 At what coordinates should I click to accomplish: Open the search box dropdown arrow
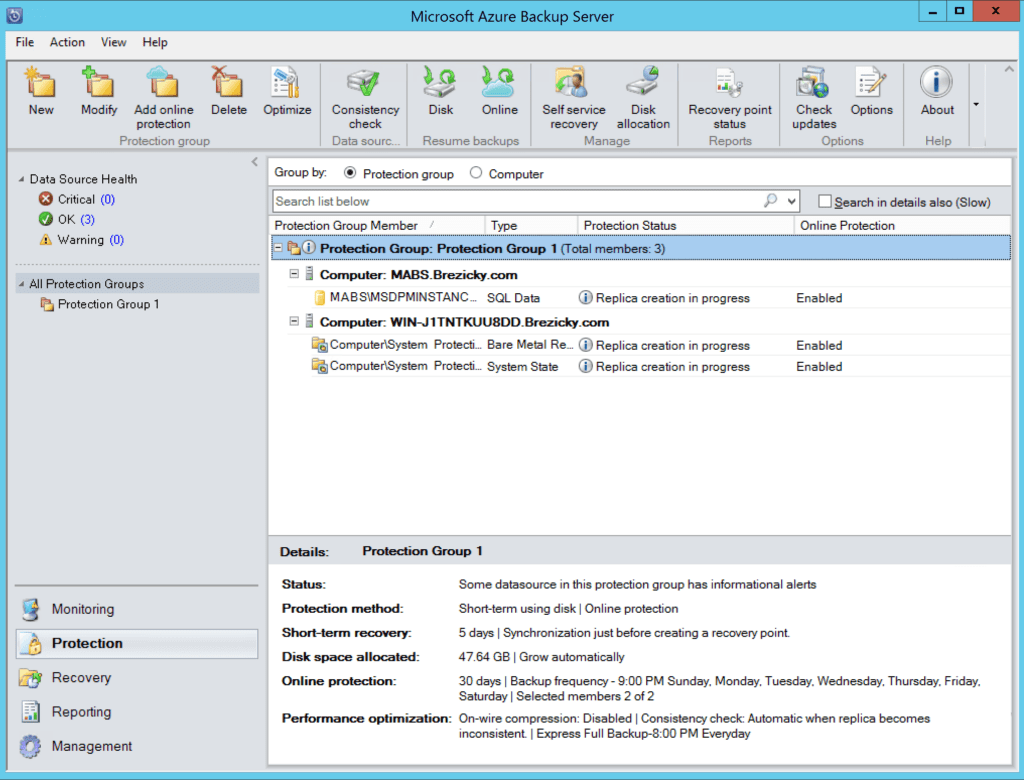792,201
